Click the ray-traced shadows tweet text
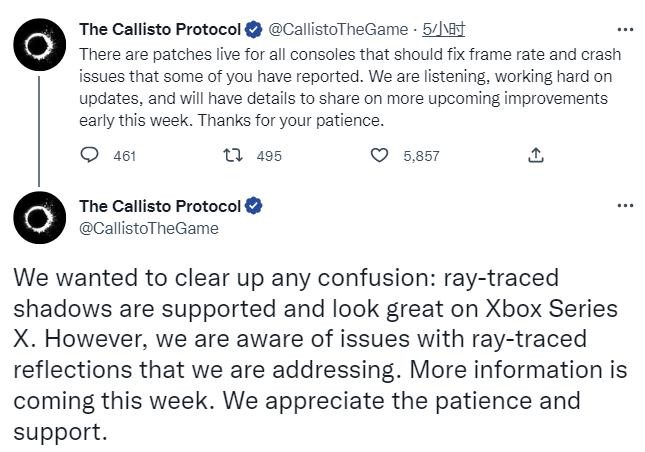This screenshot has height=452, width=645. point(320,355)
